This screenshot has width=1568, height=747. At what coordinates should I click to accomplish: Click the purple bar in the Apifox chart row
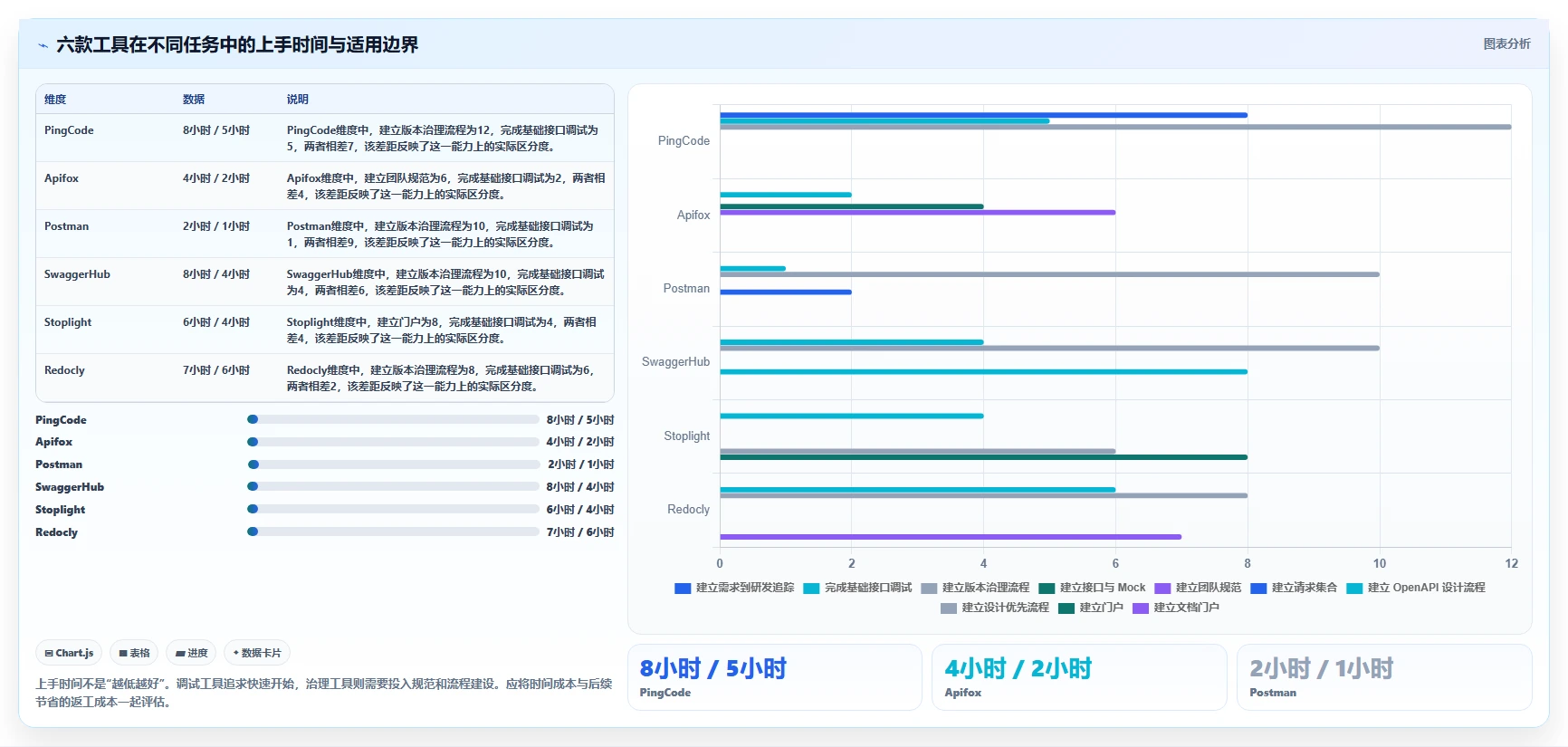pyautogui.click(x=917, y=212)
